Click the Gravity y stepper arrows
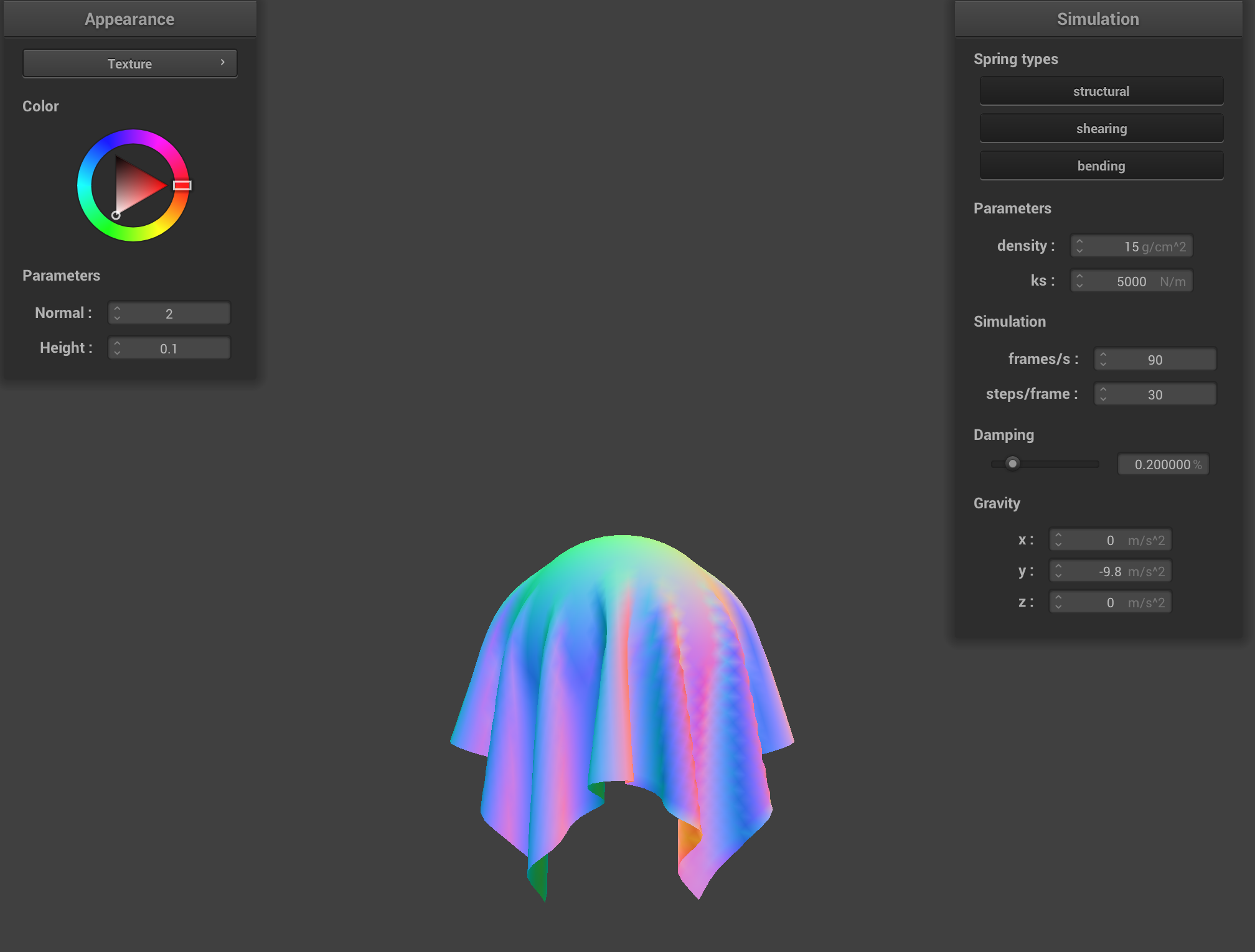 pyautogui.click(x=1058, y=571)
